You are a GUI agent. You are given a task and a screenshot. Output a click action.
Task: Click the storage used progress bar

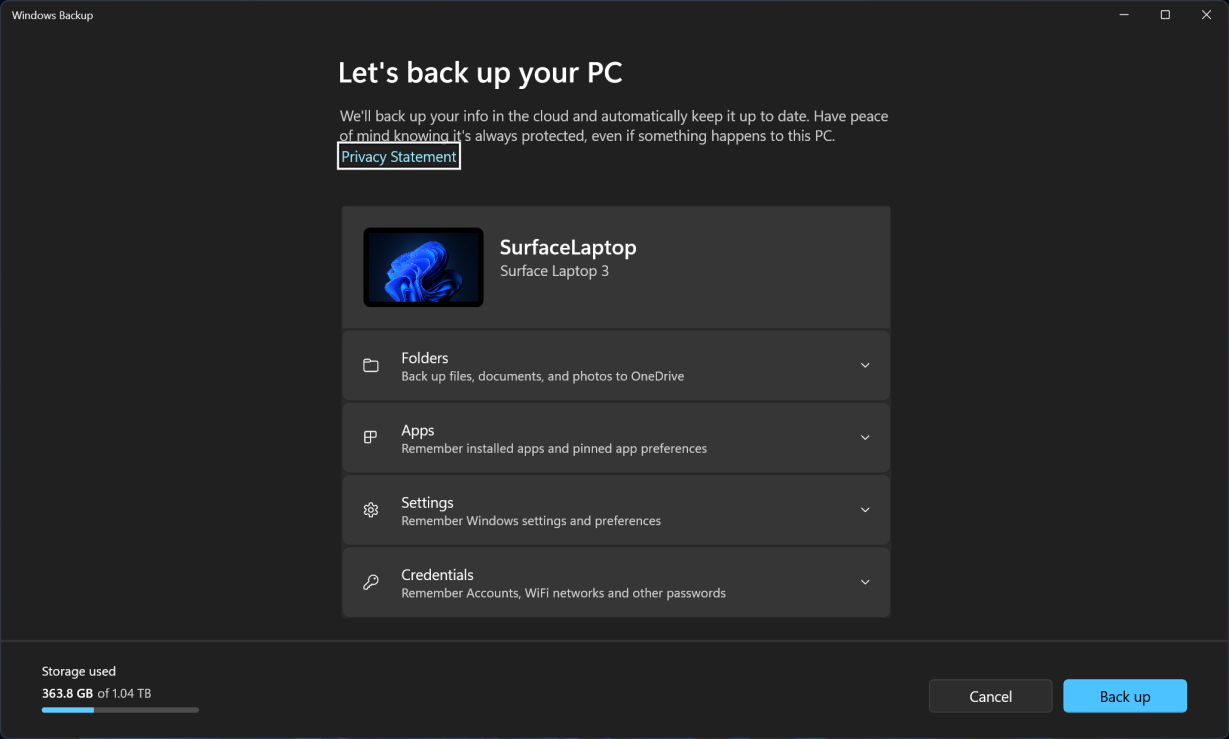pyautogui.click(x=120, y=709)
